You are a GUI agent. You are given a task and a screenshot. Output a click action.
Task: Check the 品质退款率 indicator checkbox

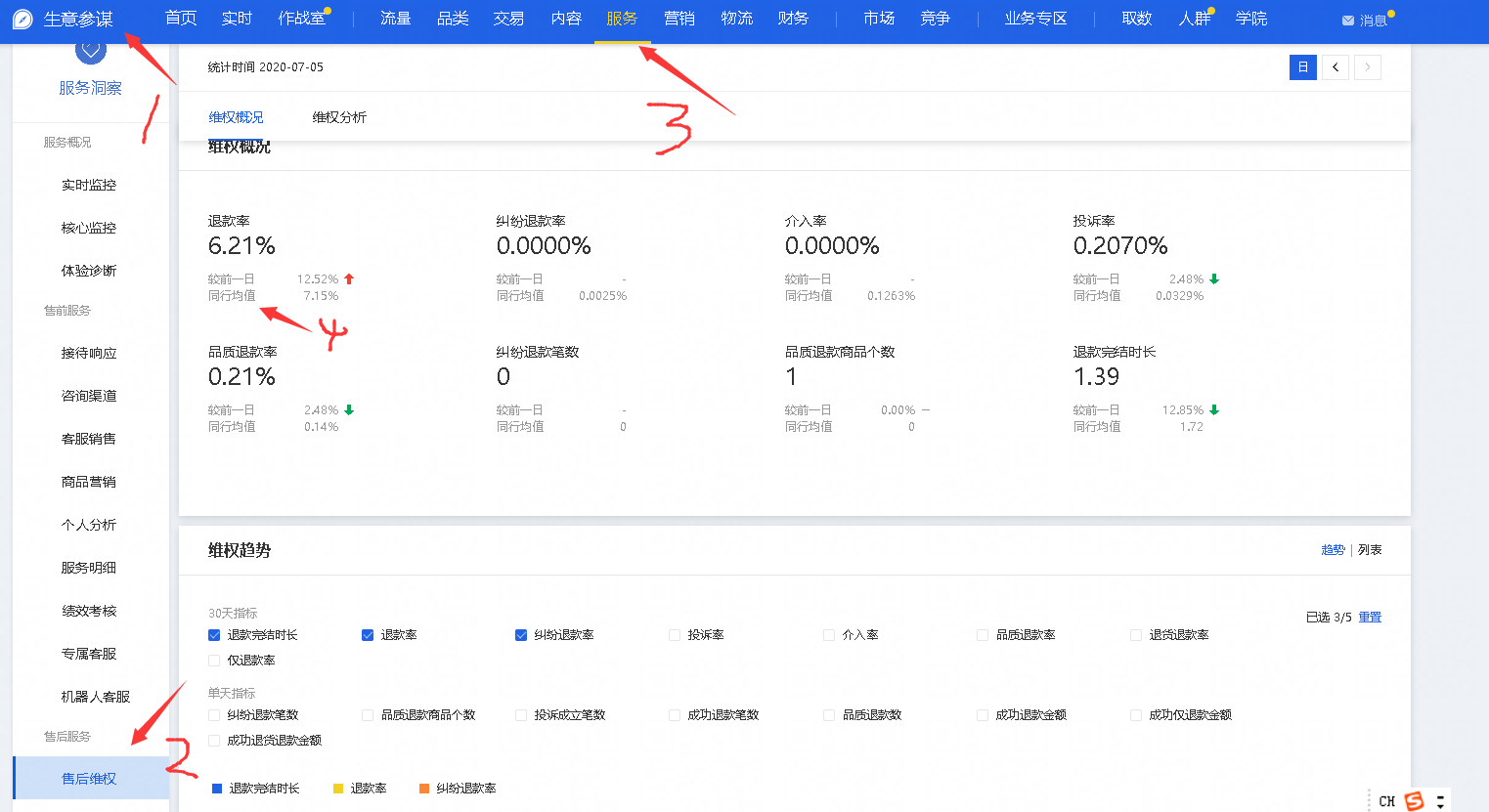983,635
